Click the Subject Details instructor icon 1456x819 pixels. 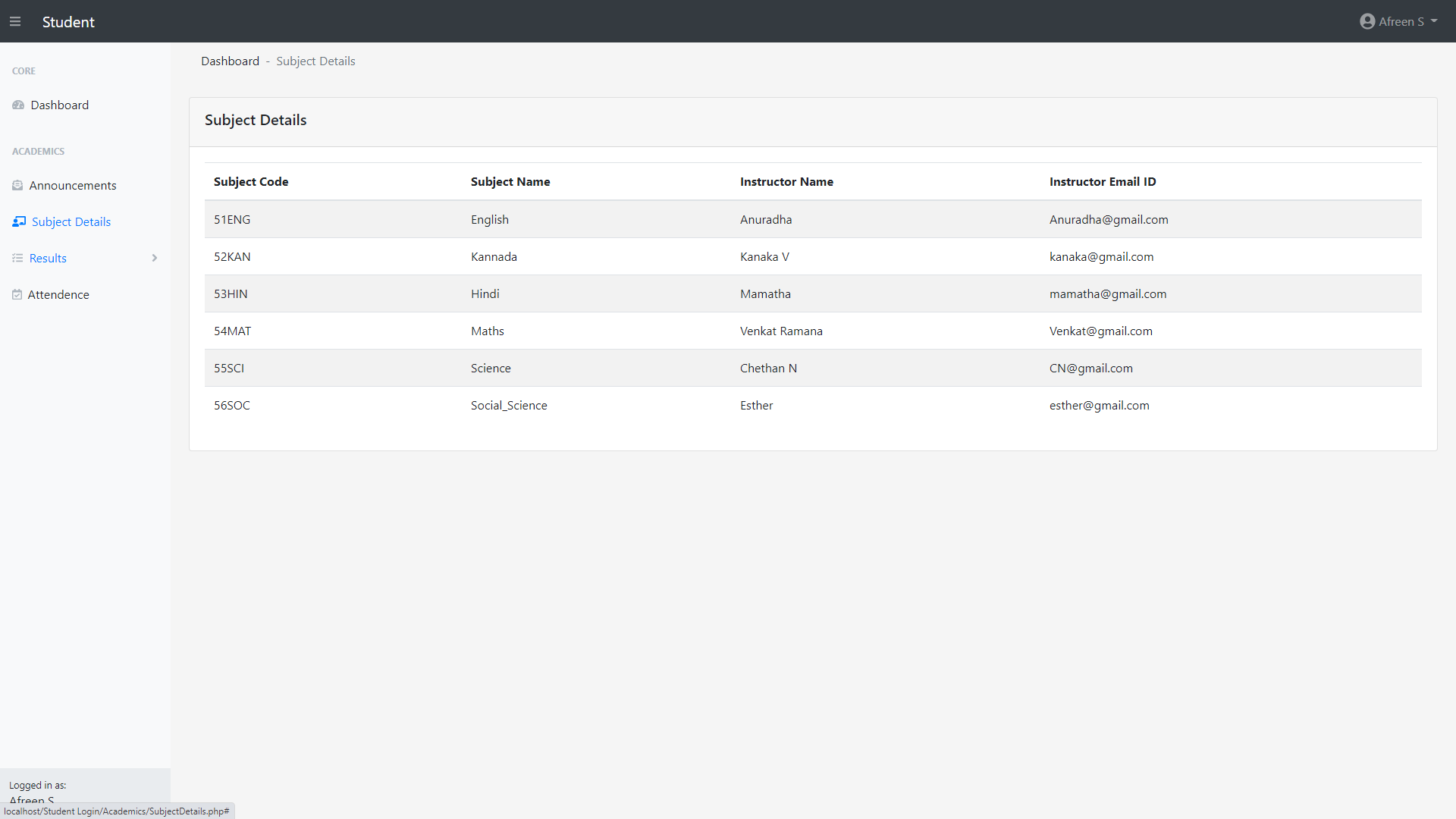[x=19, y=222]
